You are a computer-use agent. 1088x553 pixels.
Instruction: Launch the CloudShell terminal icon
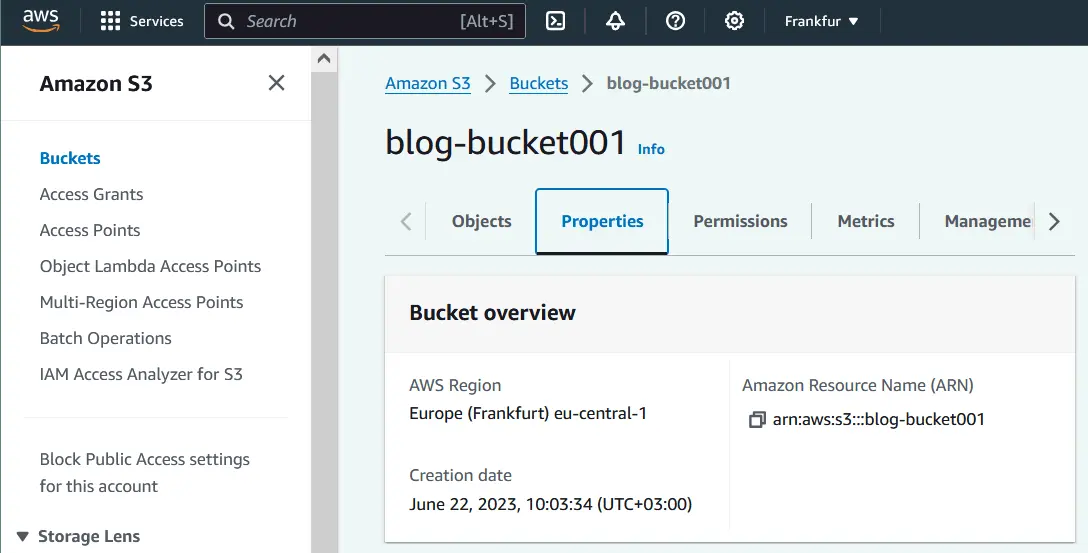[555, 21]
